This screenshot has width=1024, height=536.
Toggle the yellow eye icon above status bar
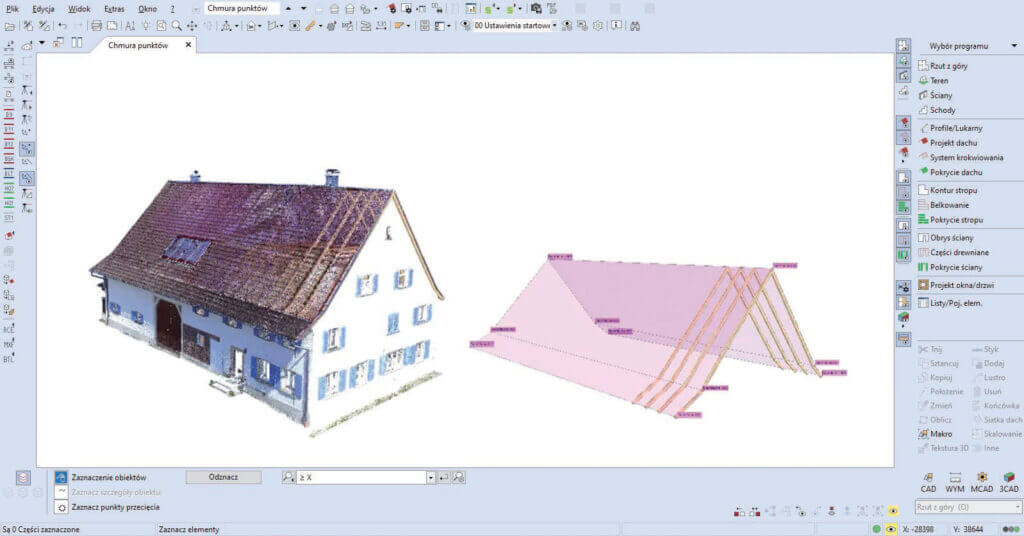click(x=893, y=511)
